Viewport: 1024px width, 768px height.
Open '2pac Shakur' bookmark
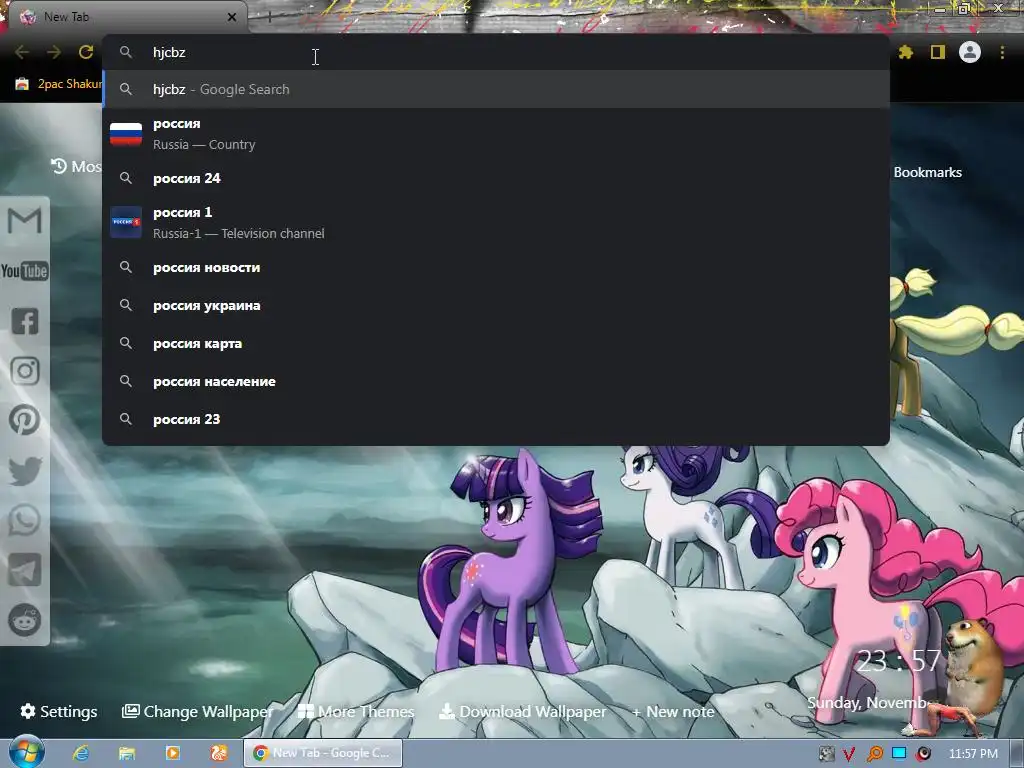tap(59, 84)
